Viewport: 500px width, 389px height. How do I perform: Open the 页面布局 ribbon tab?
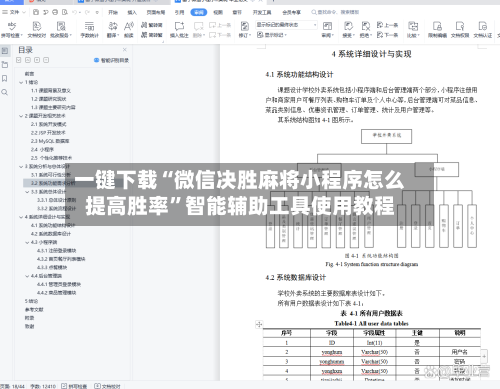coord(156,12)
